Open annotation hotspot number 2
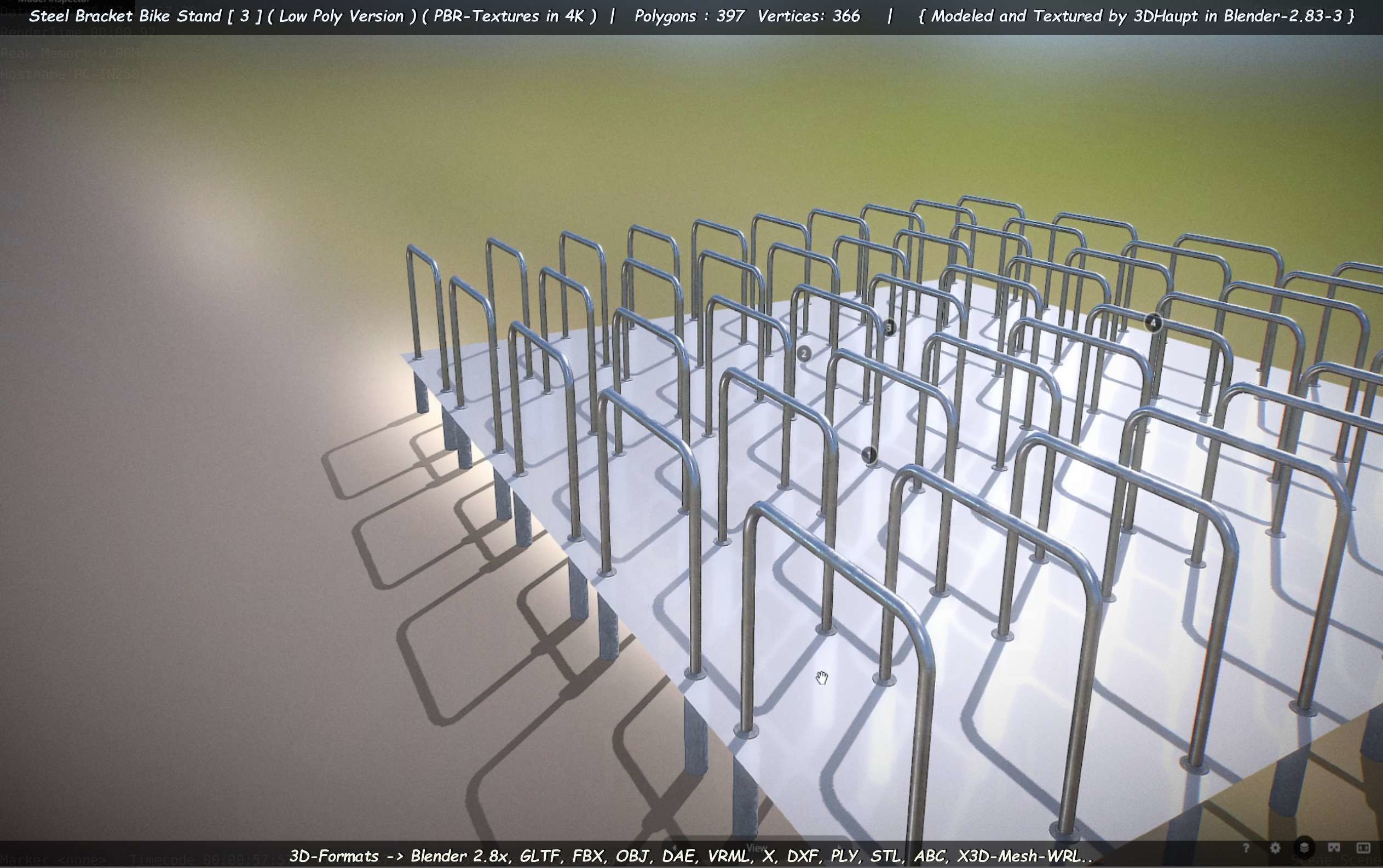This screenshot has height=868, width=1383. coord(804,354)
